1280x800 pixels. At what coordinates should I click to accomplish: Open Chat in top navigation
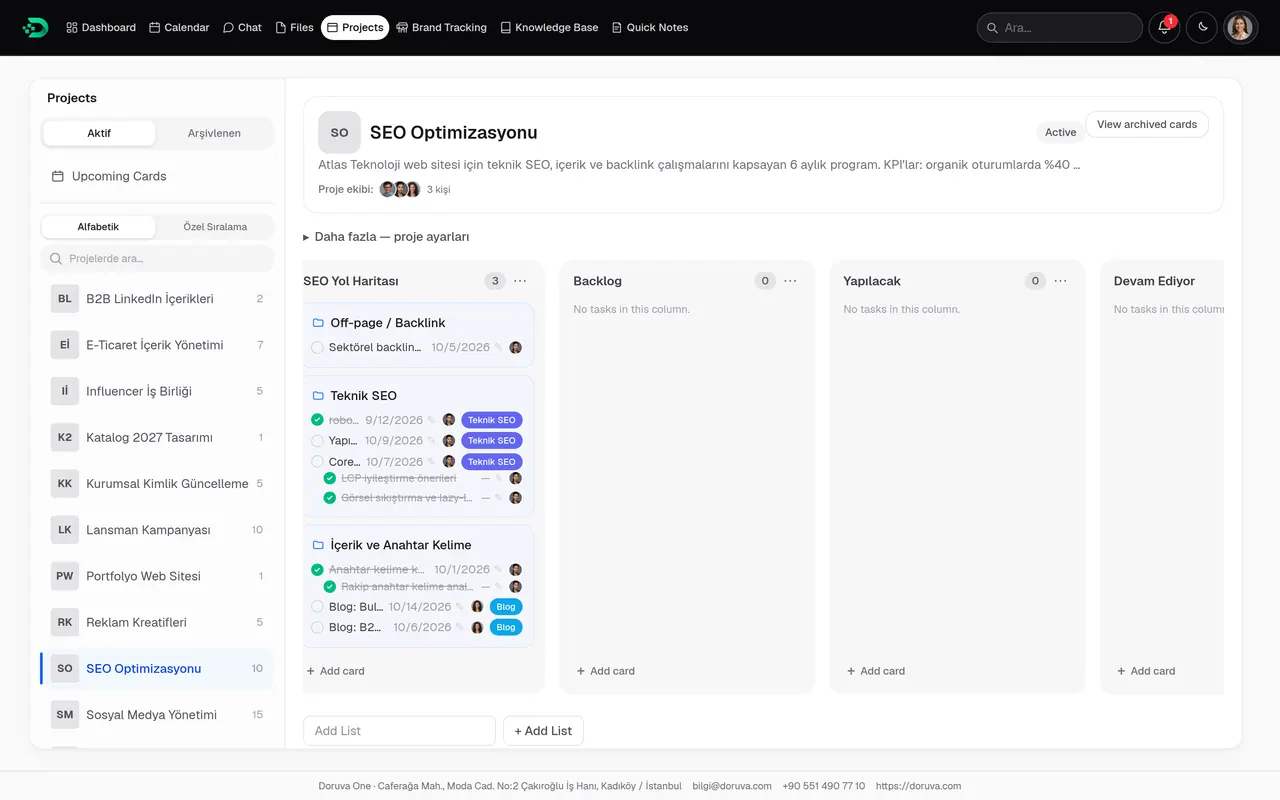[x=242, y=27]
